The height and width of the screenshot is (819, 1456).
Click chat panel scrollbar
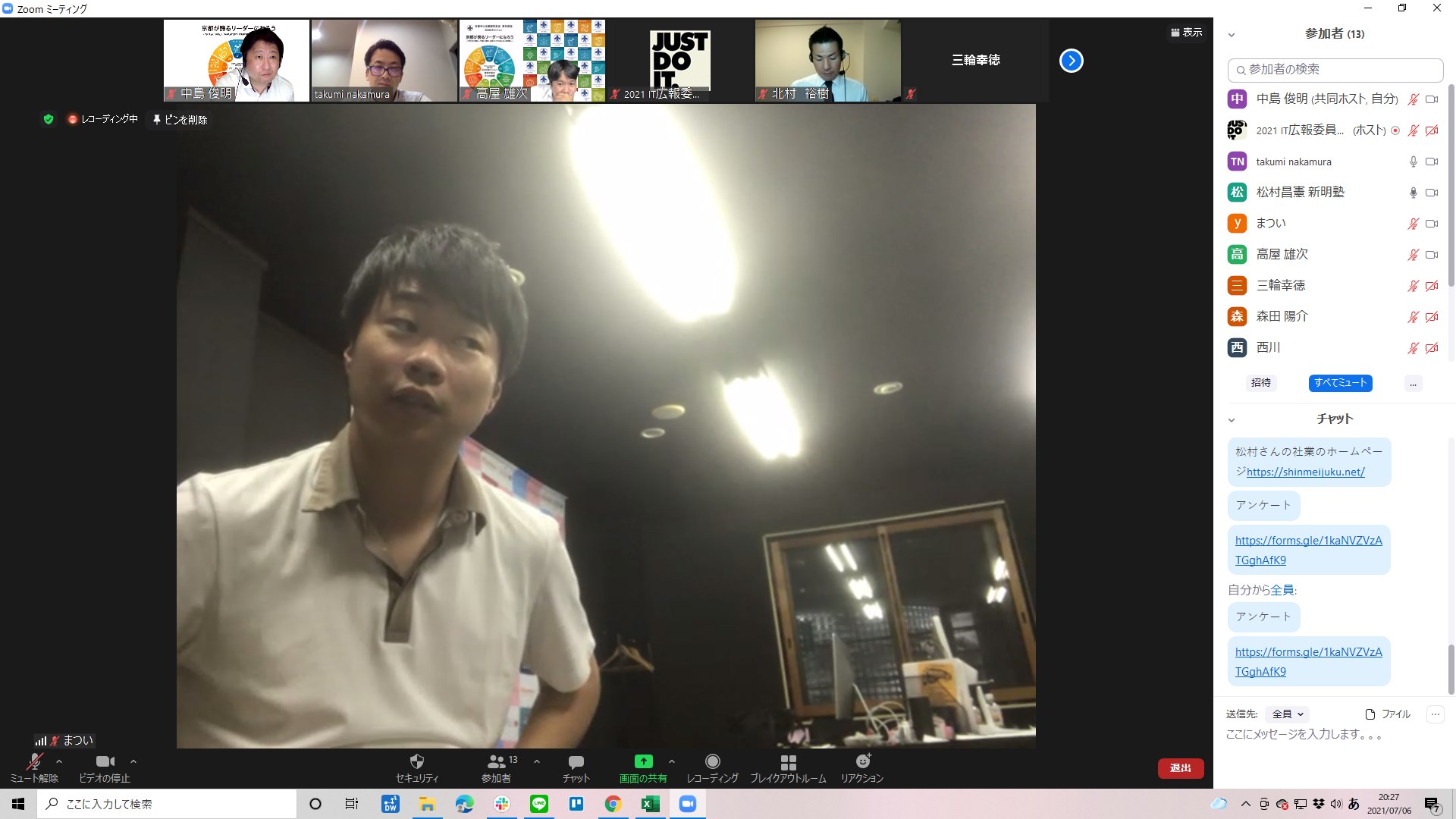(x=1451, y=670)
